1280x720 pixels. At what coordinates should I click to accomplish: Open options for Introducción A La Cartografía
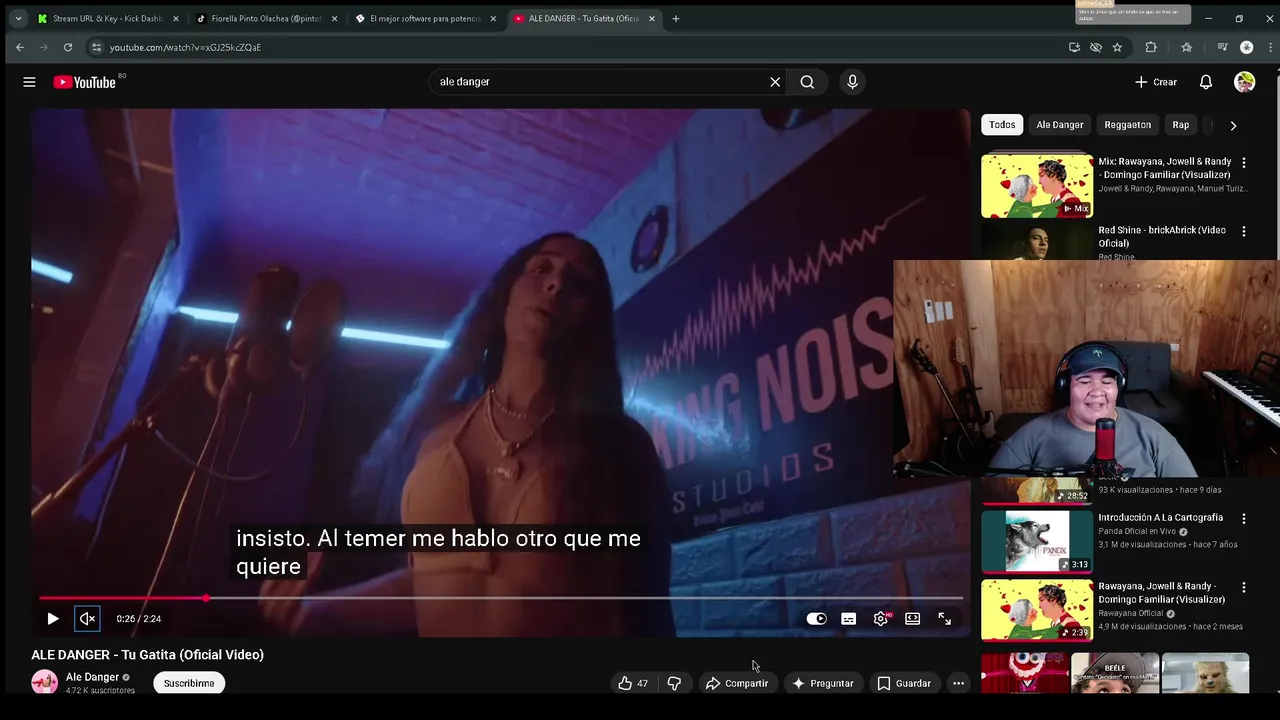coord(1244,519)
